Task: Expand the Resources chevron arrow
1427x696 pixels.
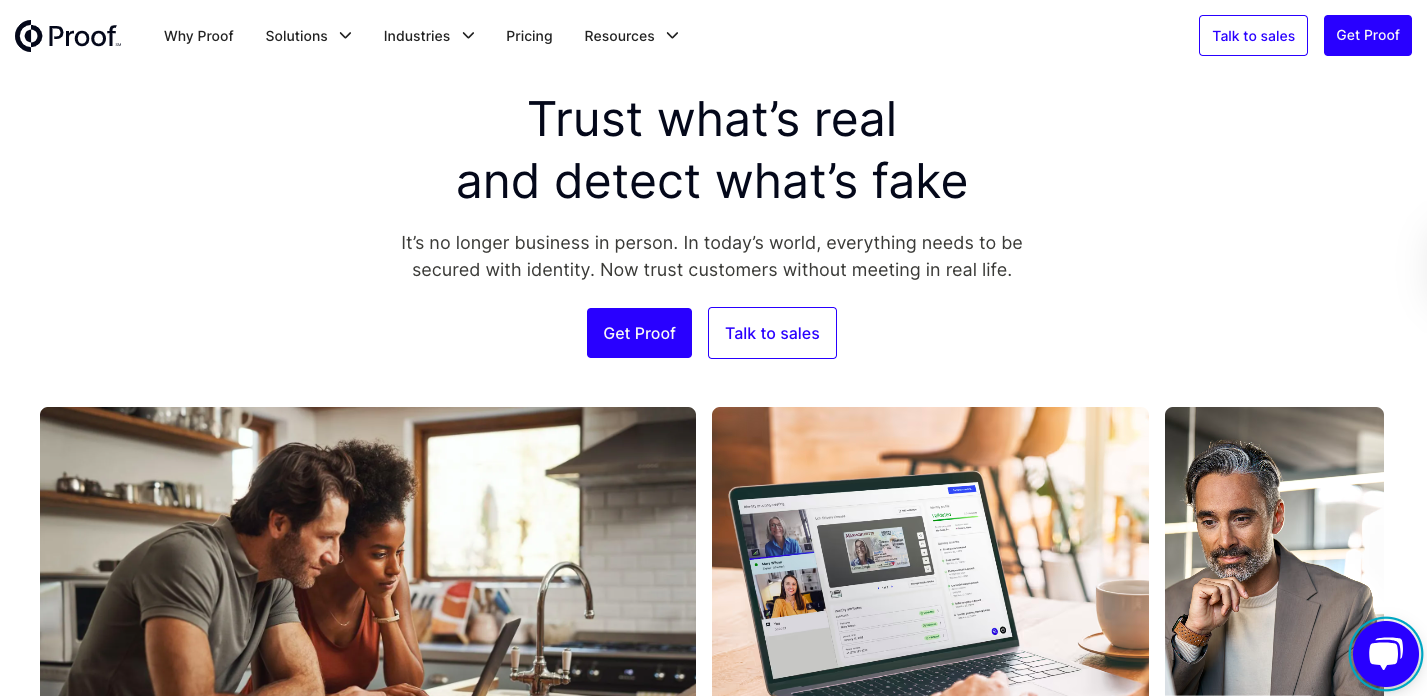Action: (672, 36)
